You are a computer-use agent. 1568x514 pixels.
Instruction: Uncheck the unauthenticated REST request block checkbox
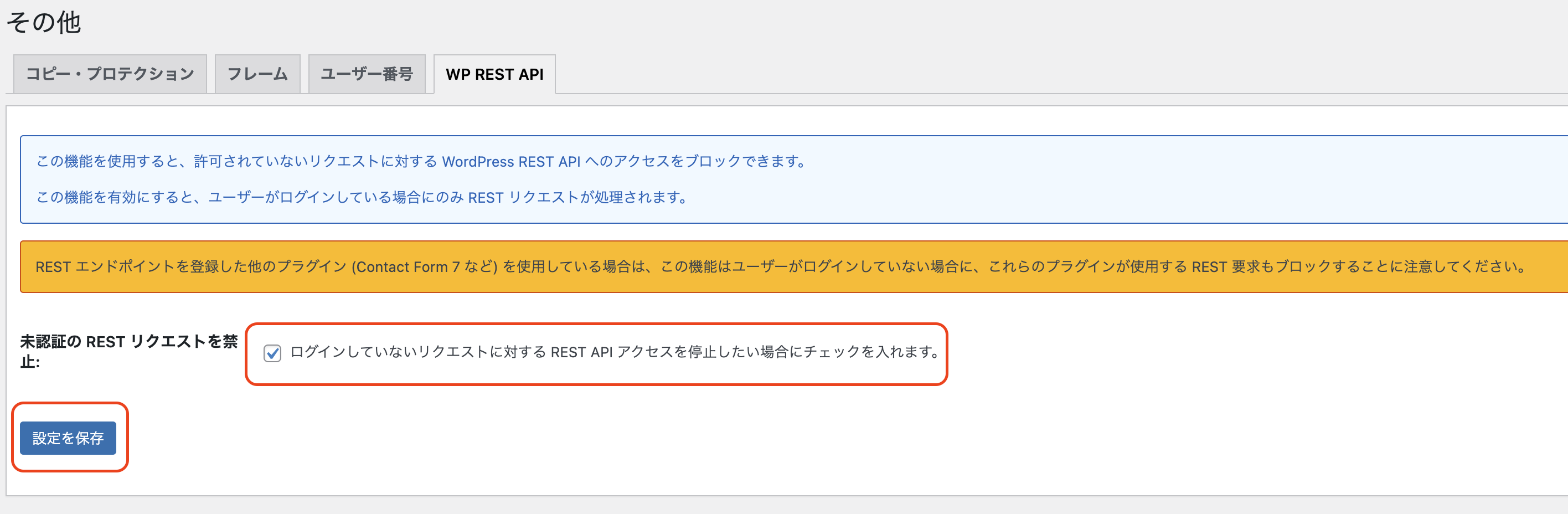272,353
